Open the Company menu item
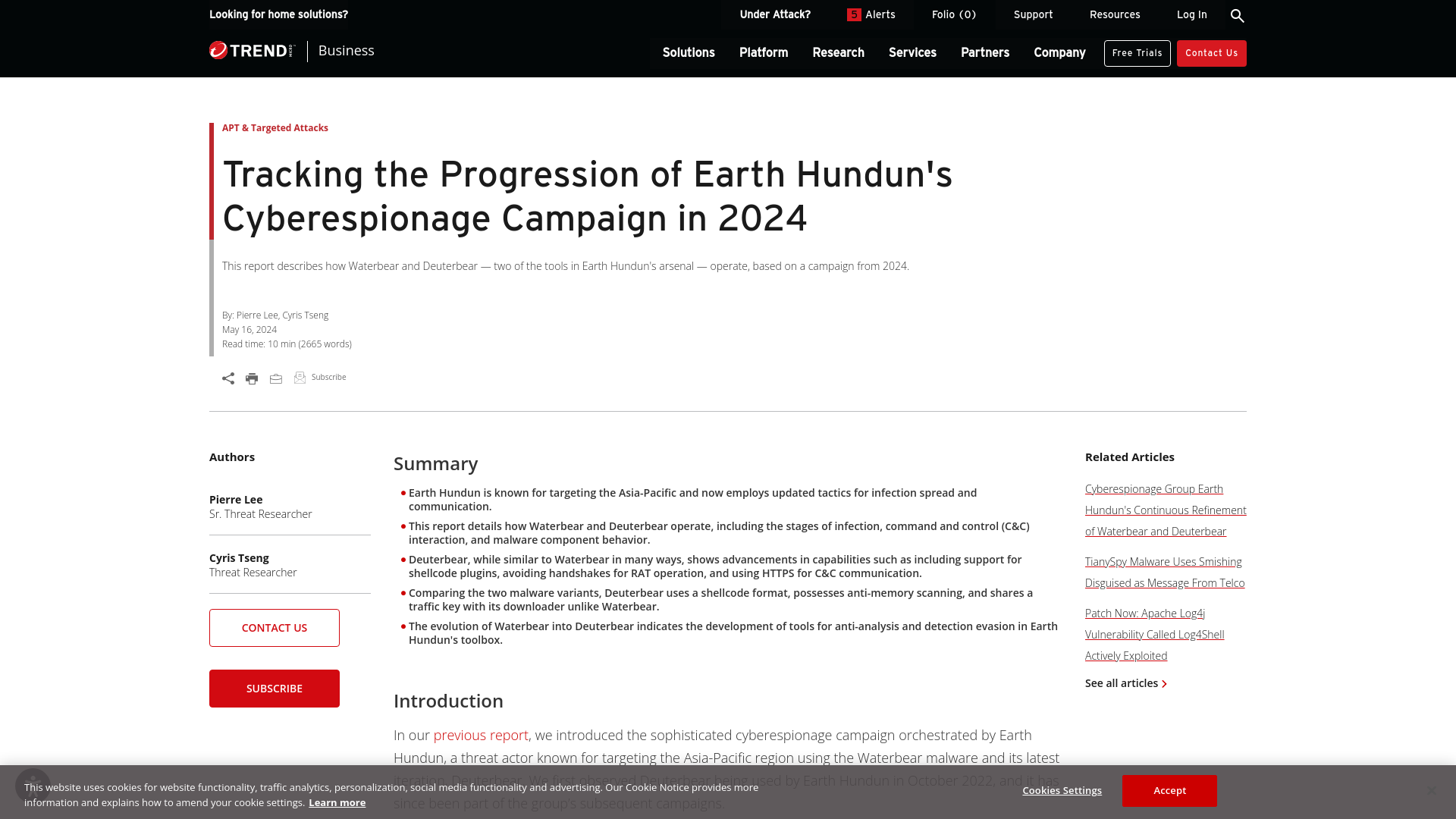1456x819 pixels. pyautogui.click(x=1059, y=53)
